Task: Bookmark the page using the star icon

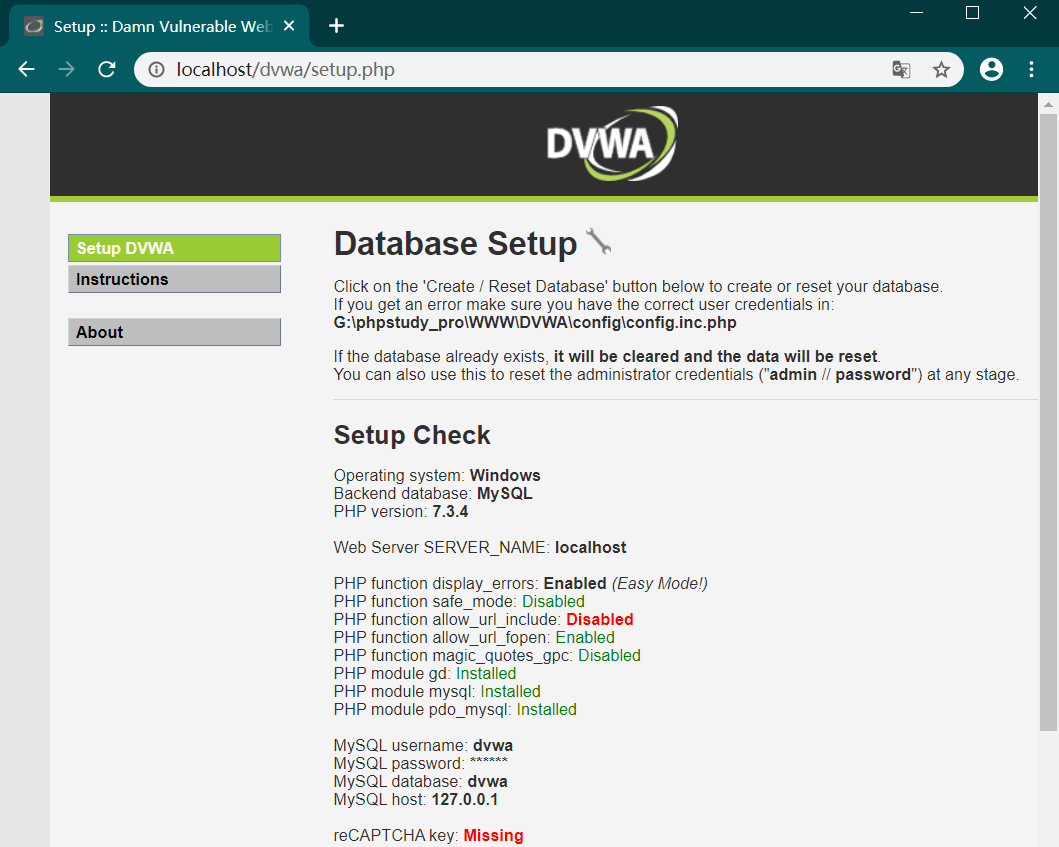Action: coord(941,69)
